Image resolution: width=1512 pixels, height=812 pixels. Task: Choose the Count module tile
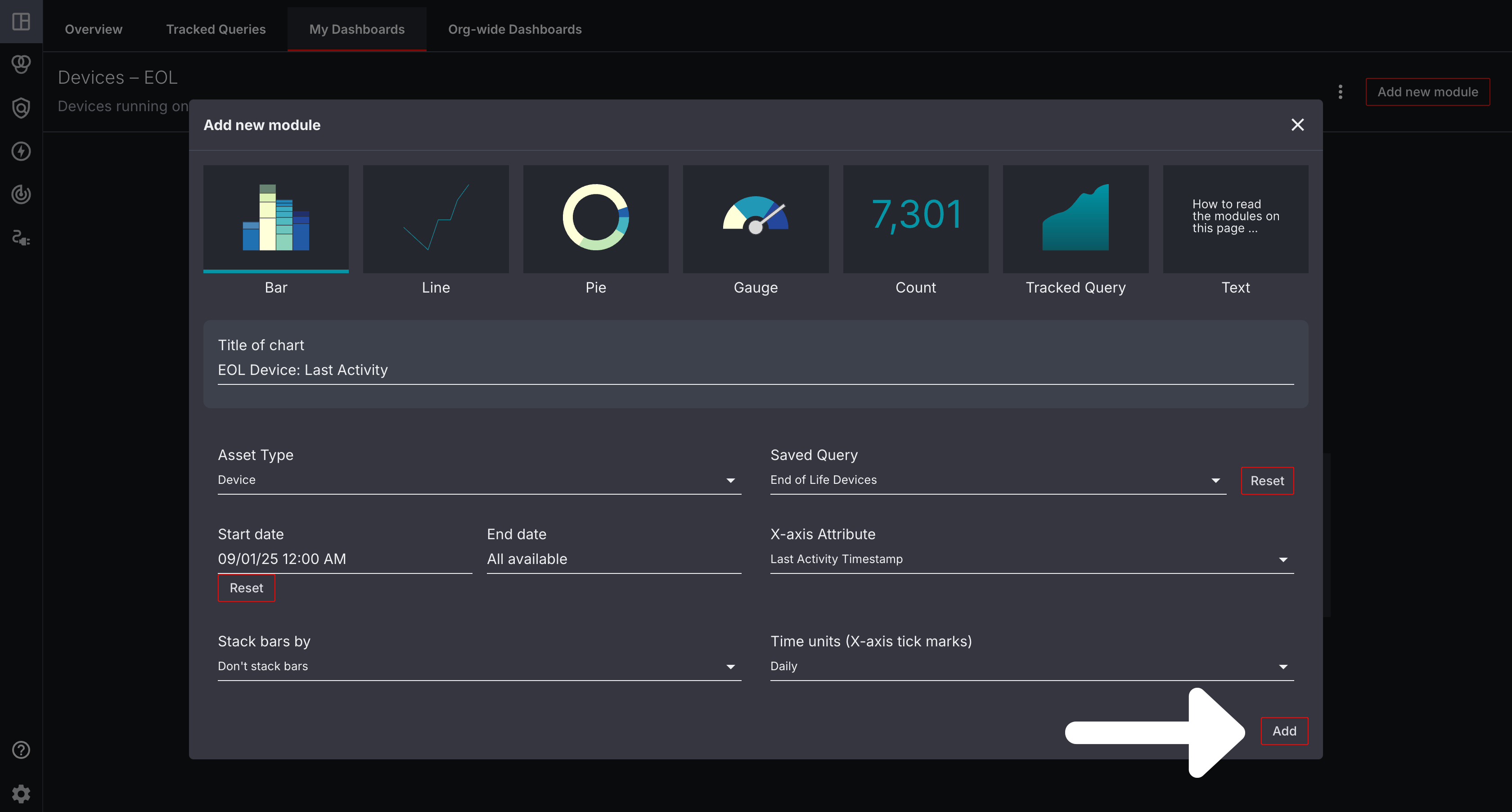(915, 218)
